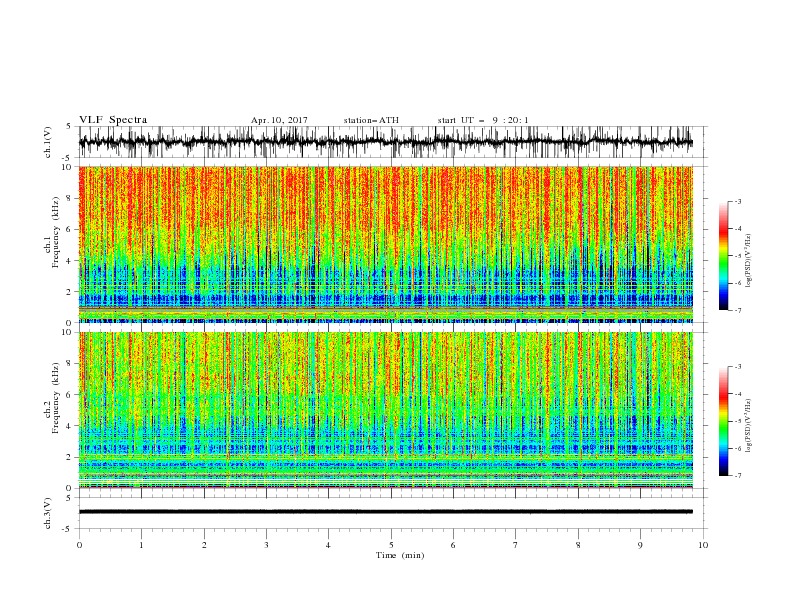Click the ch.2 PSD color scale bar

pos(723,421)
